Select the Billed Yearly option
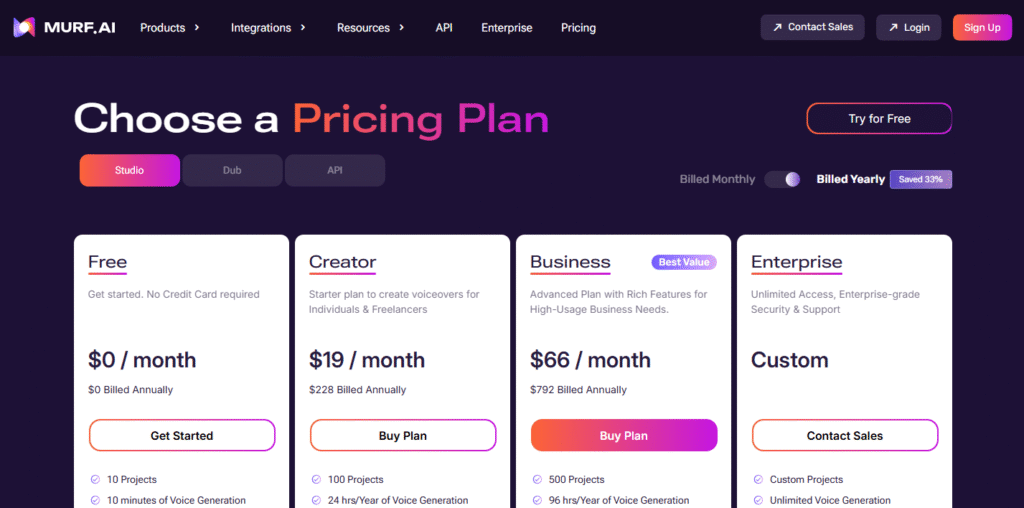The width and height of the screenshot is (1024, 508). tap(850, 179)
